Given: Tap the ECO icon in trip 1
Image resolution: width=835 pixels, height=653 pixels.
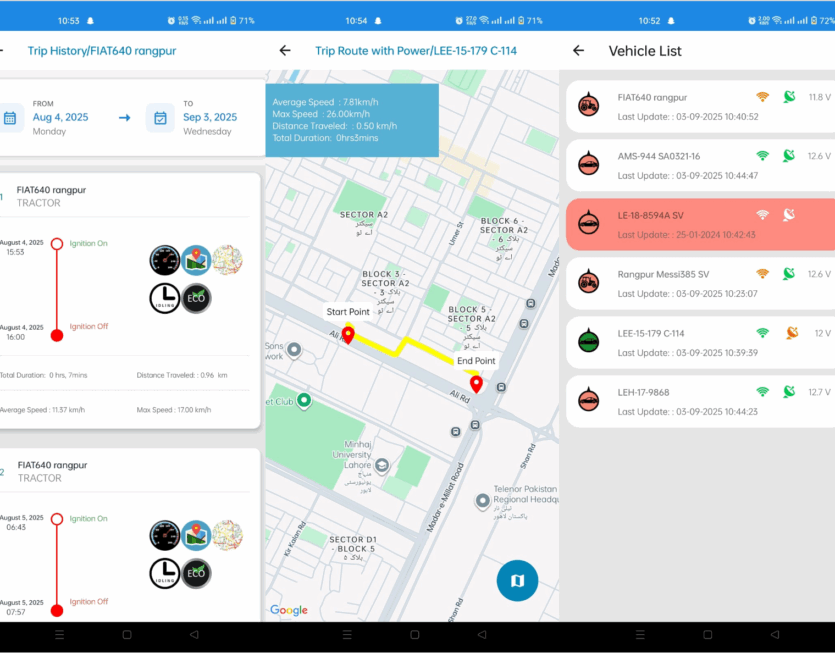Looking at the screenshot, I should 196,298.
